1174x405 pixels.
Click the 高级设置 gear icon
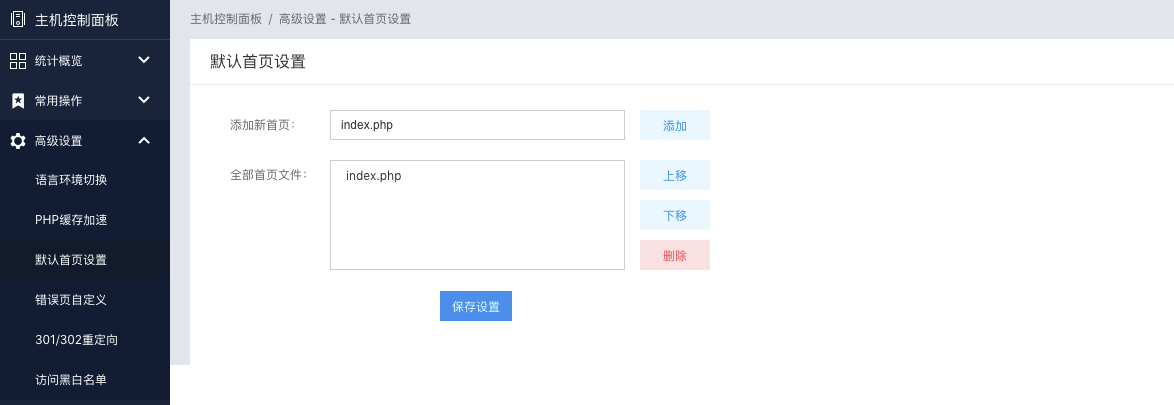coord(18,141)
